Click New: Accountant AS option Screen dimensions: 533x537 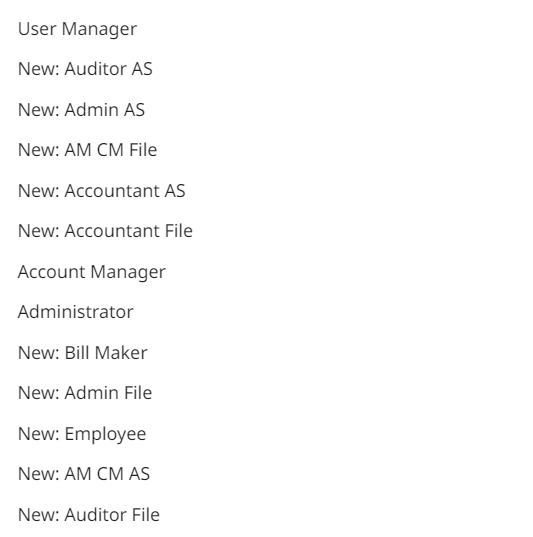102,191
